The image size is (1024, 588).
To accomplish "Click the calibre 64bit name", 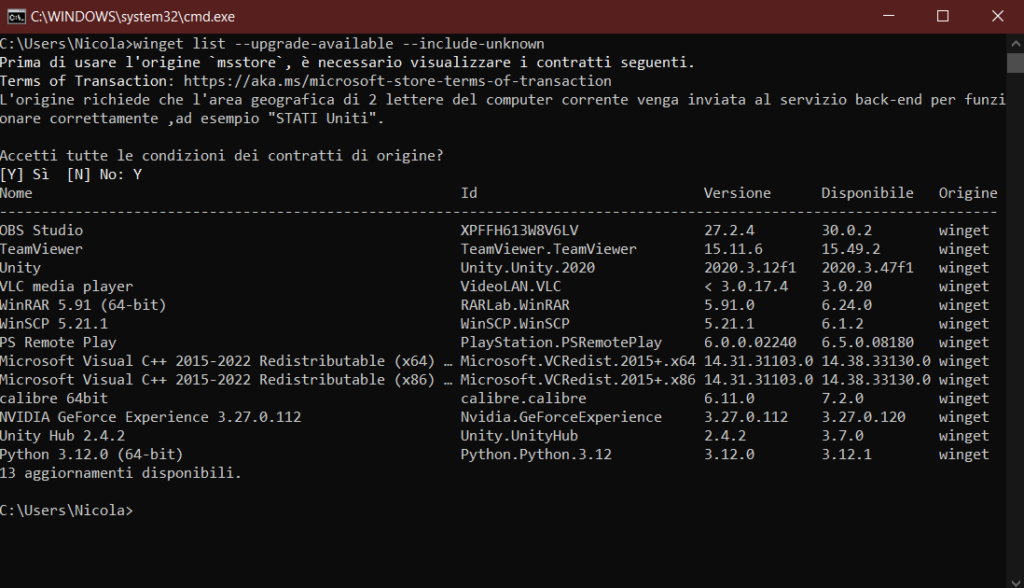I will (54, 399).
